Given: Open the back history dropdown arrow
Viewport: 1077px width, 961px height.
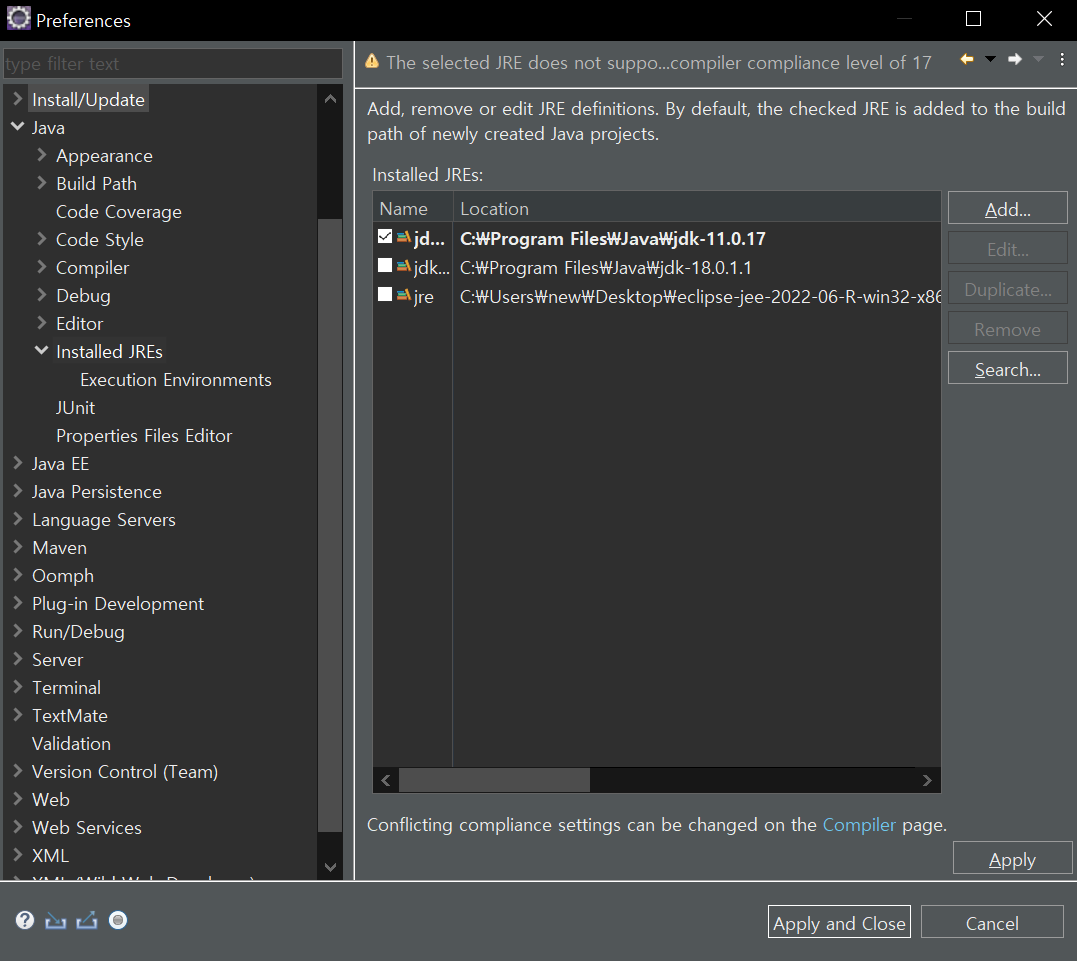Looking at the screenshot, I should tap(990, 60).
